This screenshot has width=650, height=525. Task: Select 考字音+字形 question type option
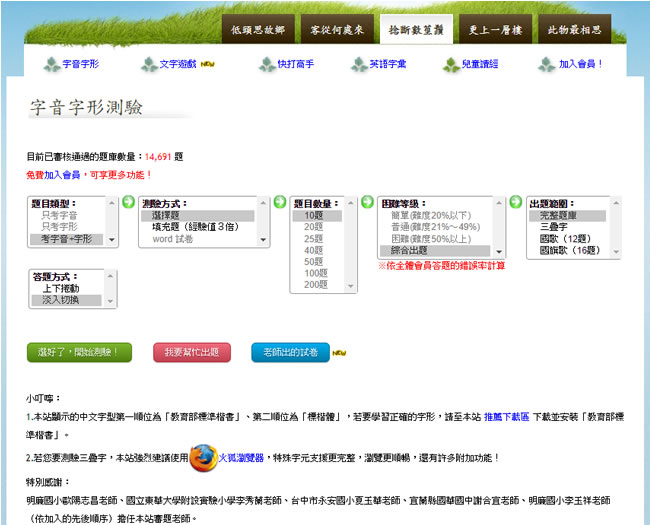click(x=67, y=239)
